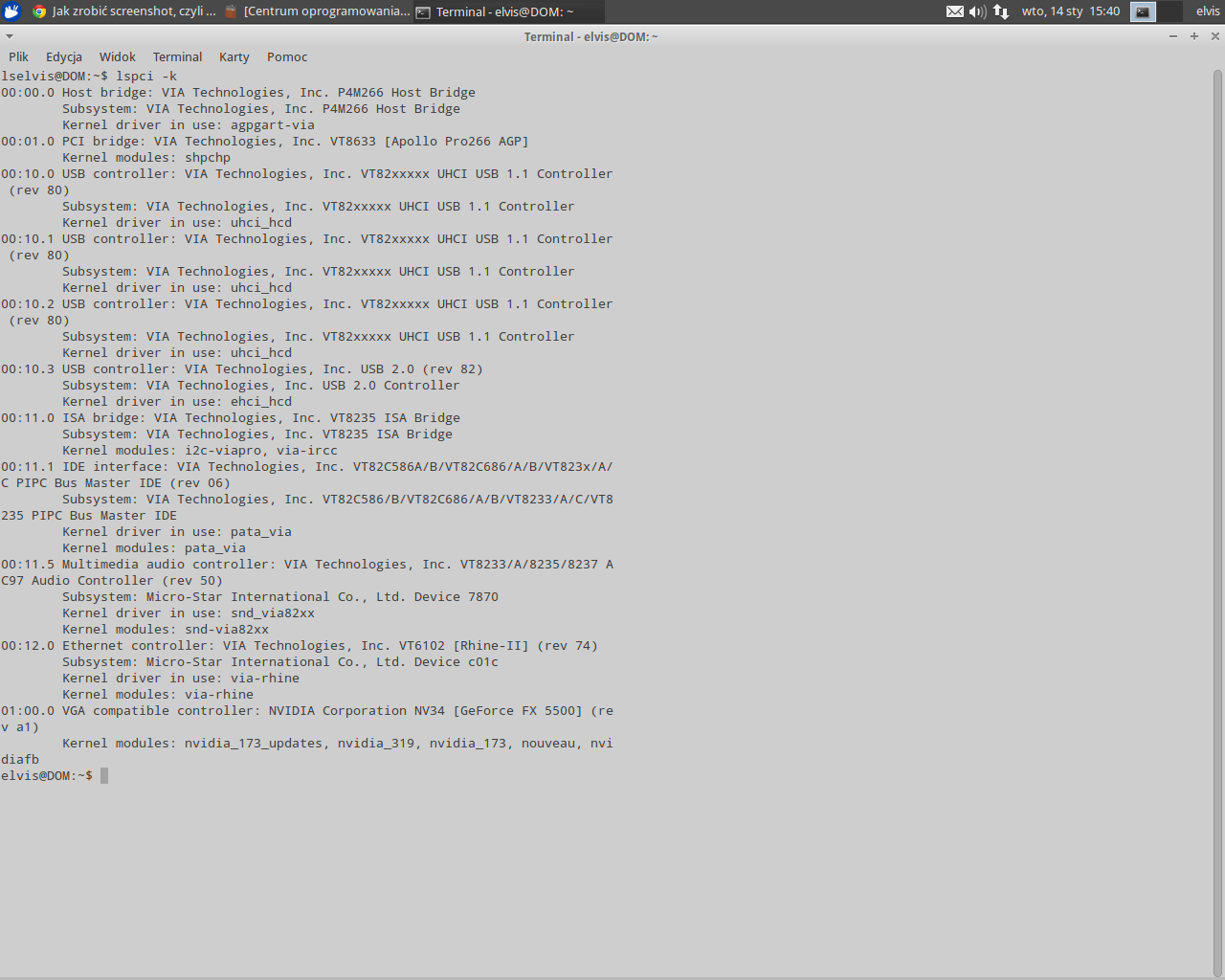
Task: Click line '00:11.0 ISA bridge' VT8235
Action: pos(231,417)
